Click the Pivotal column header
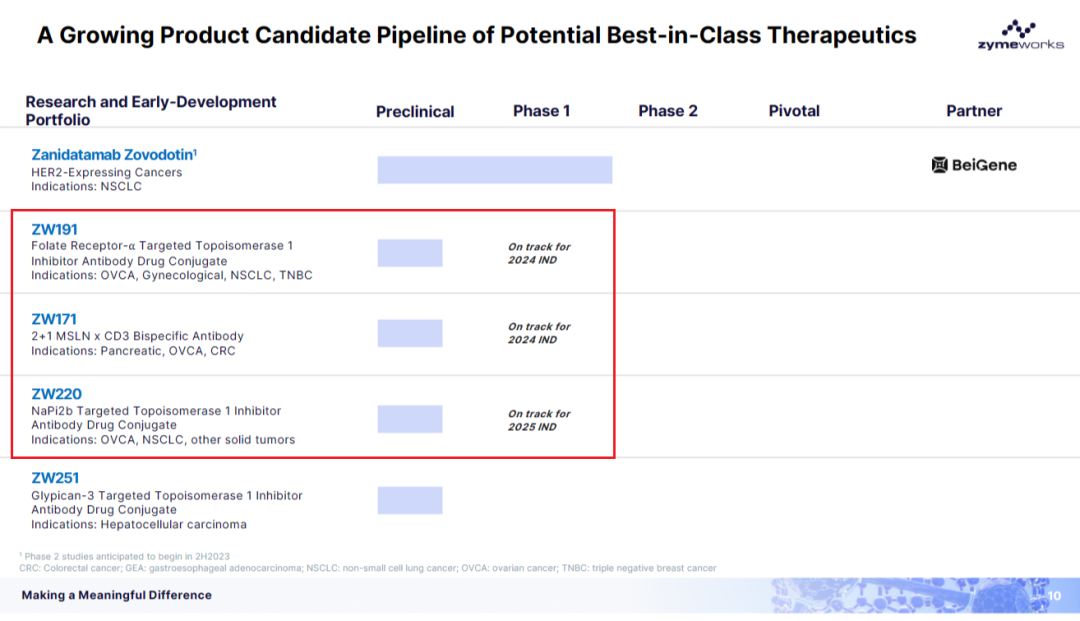 pyautogui.click(x=794, y=111)
